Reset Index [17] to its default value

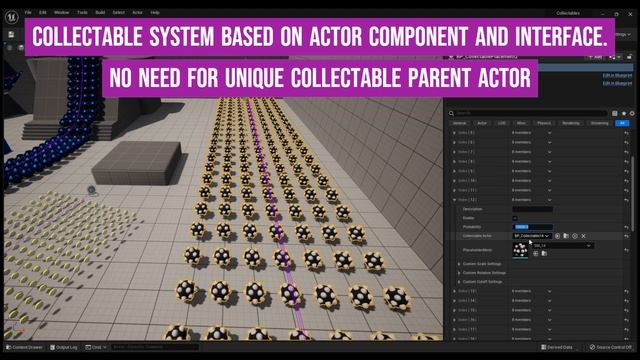point(627,330)
